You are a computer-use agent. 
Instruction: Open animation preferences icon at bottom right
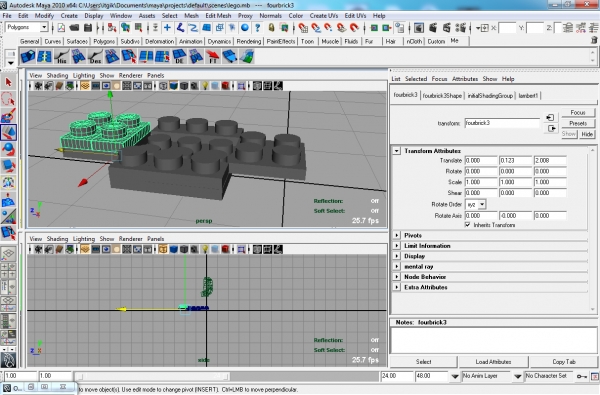coord(595,376)
